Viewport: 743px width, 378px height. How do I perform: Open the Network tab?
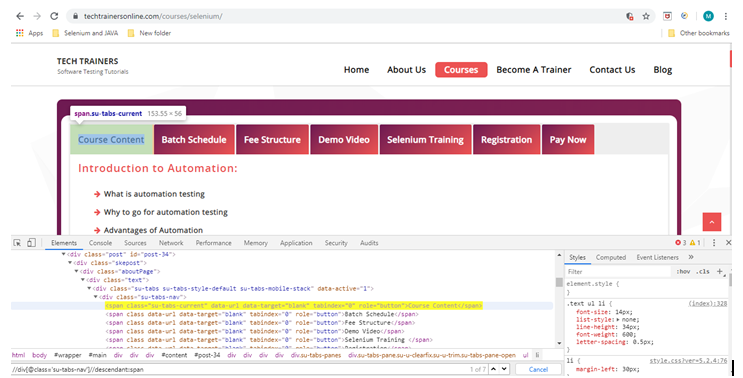(171, 243)
